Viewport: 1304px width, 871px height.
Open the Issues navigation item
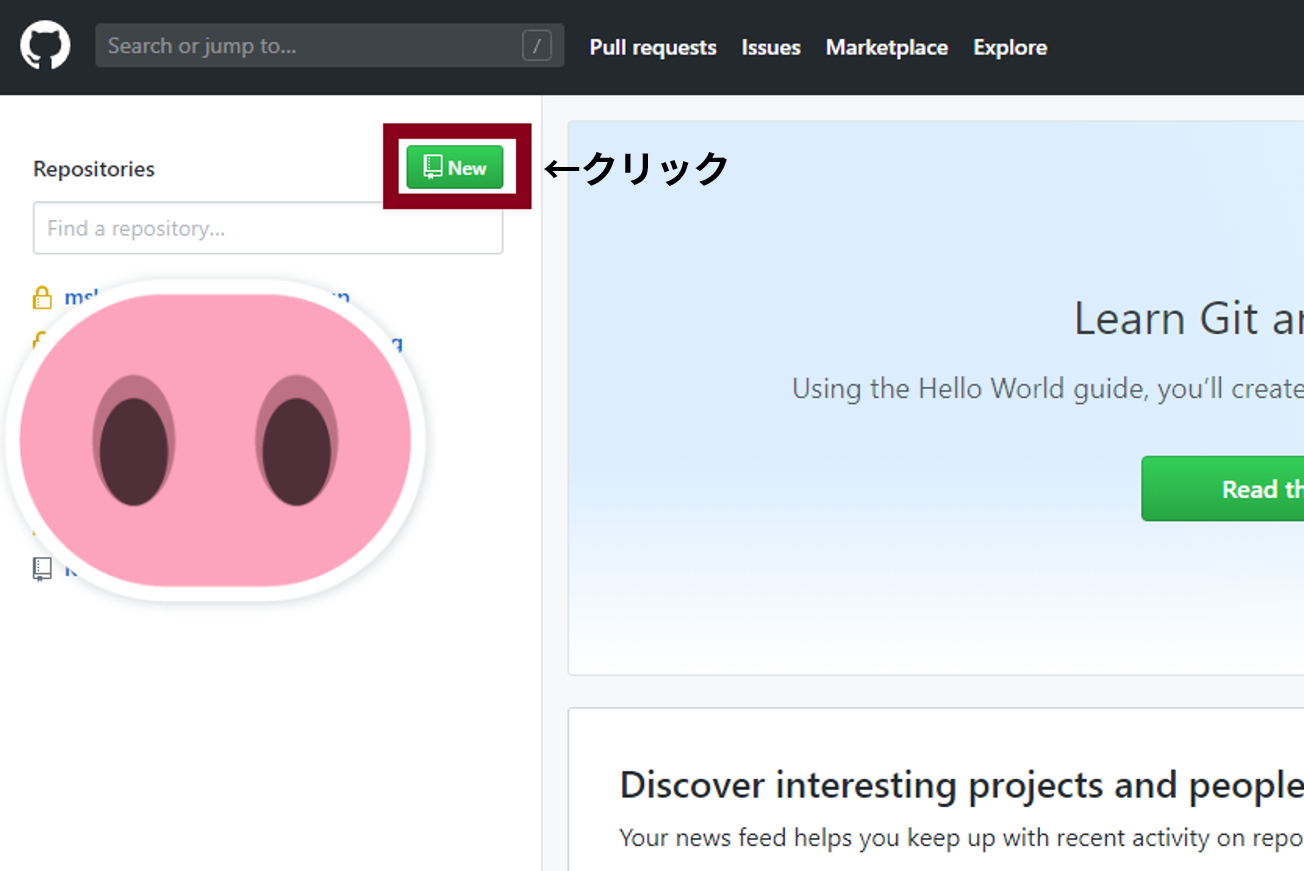pos(771,47)
